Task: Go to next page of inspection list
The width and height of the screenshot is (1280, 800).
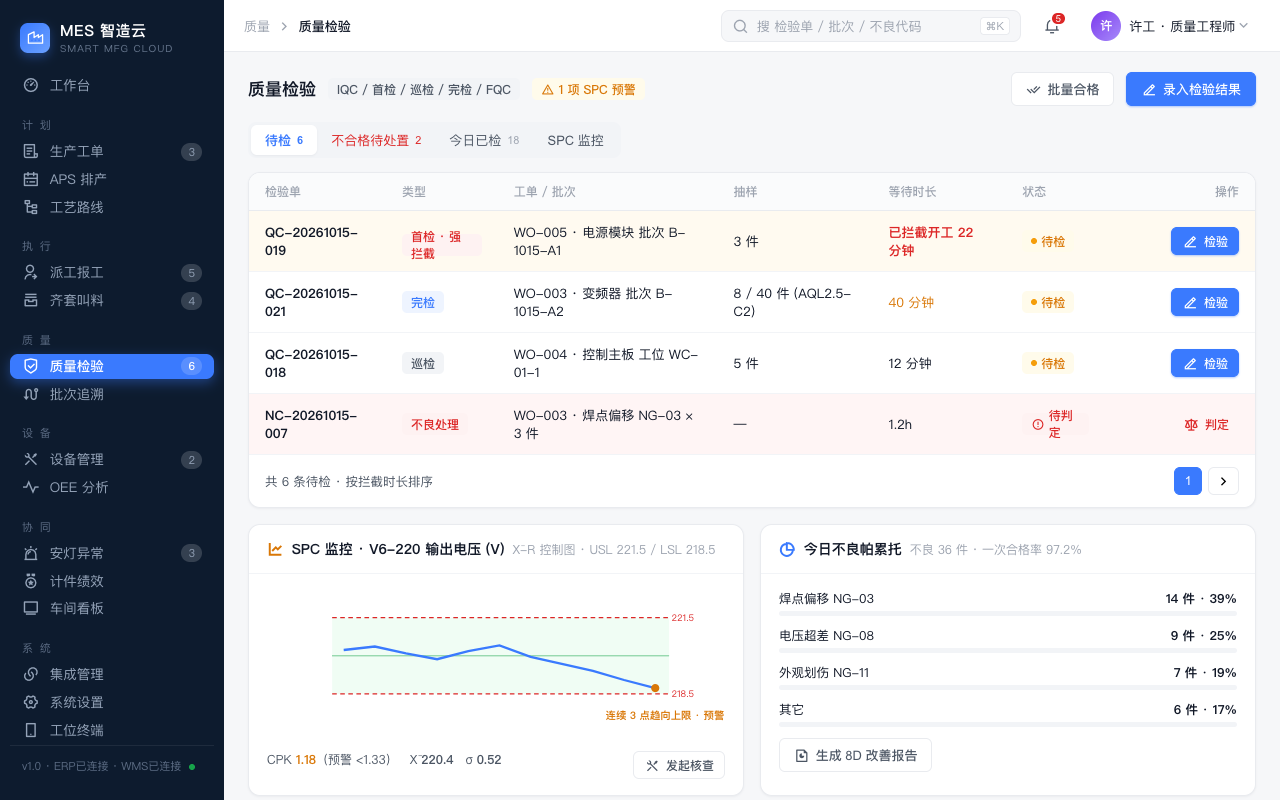Action: pos(1223,481)
